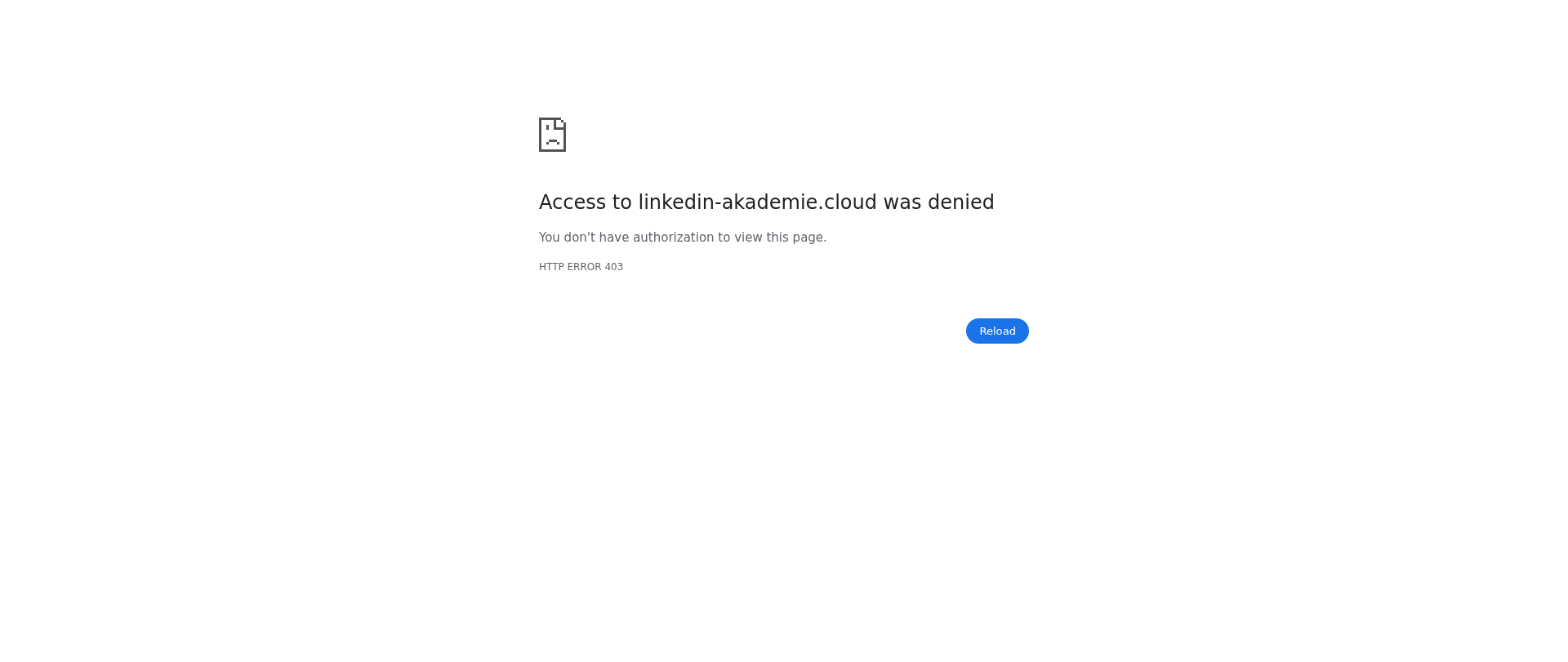The height and width of the screenshot is (662, 1568).
Task: Click the sad page error icon
Action: pos(552,135)
